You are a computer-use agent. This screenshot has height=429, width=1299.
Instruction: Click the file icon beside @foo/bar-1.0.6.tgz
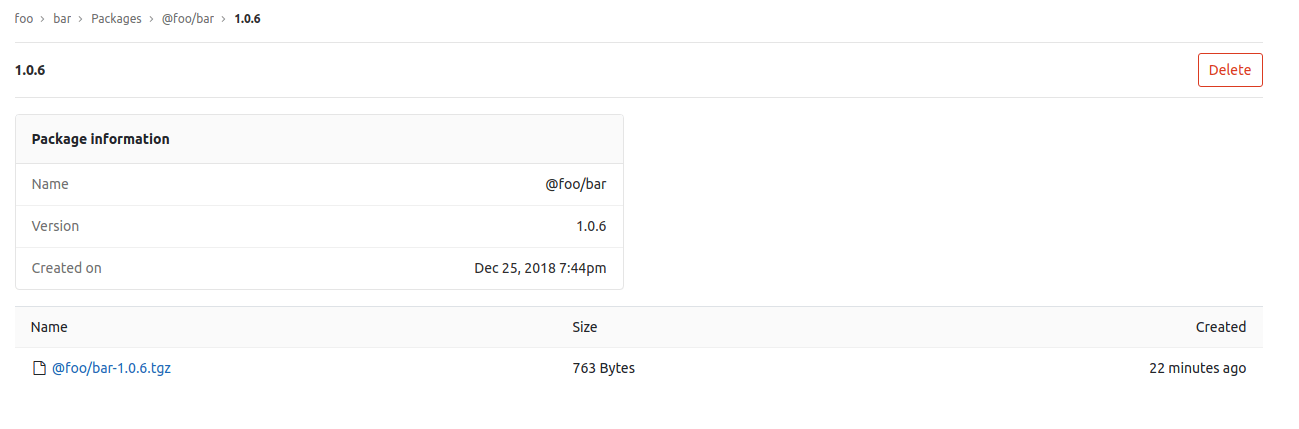(40, 368)
